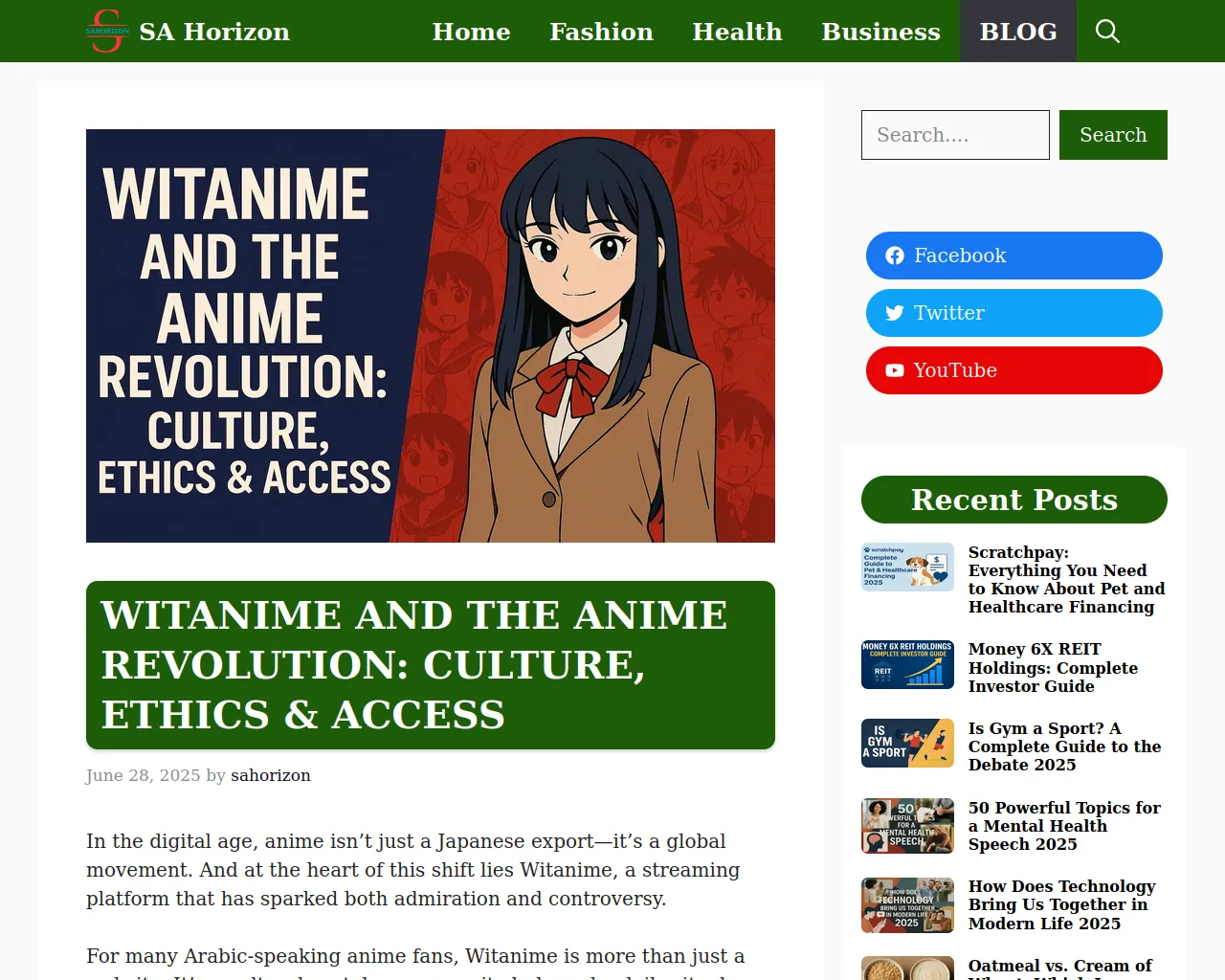Open the Business menu item
The height and width of the screenshot is (980, 1225).
pos(880,32)
